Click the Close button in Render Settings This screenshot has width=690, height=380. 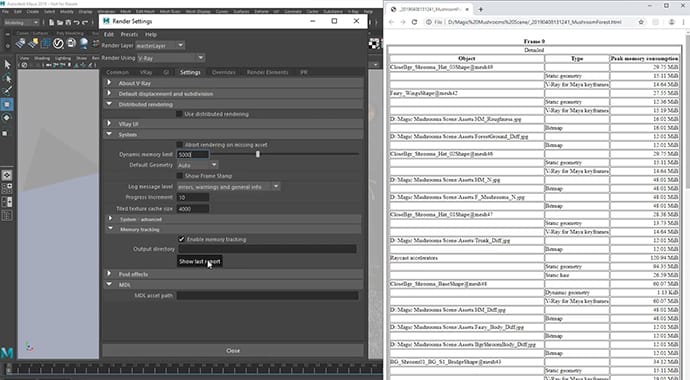coord(233,351)
